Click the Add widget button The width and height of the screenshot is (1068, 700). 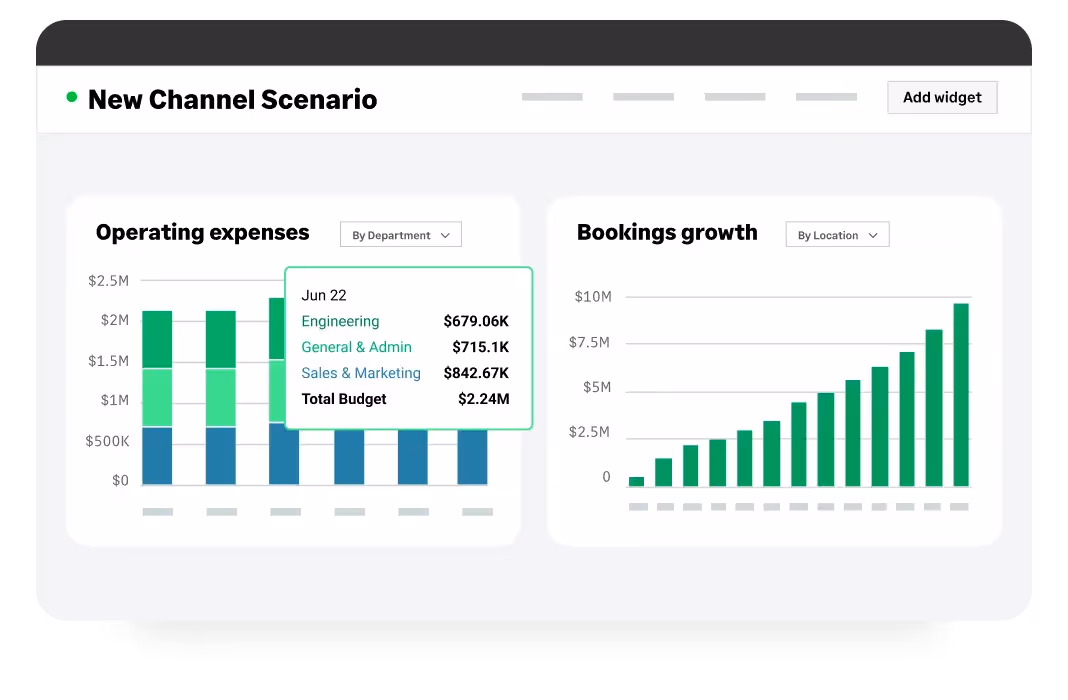(941, 97)
